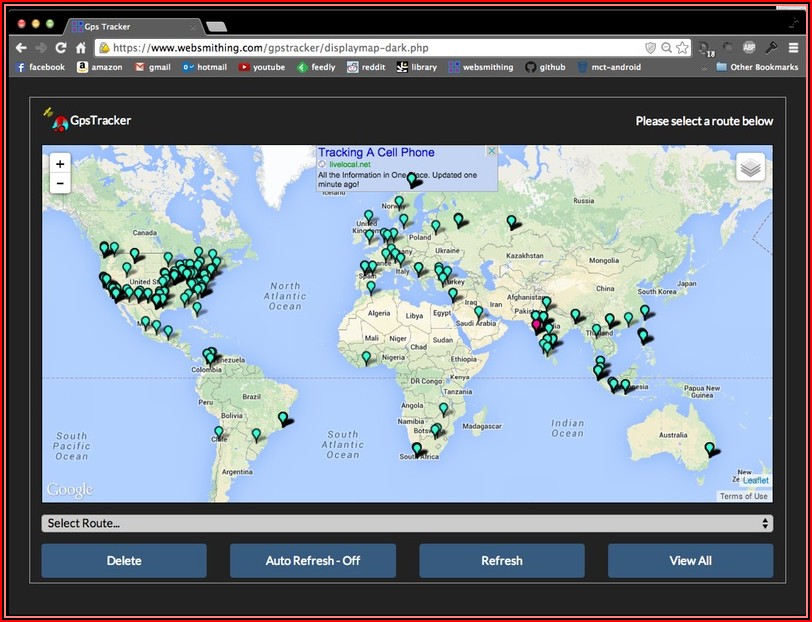The width and height of the screenshot is (812, 622).
Task: Zoom in on the map
Action: point(60,164)
